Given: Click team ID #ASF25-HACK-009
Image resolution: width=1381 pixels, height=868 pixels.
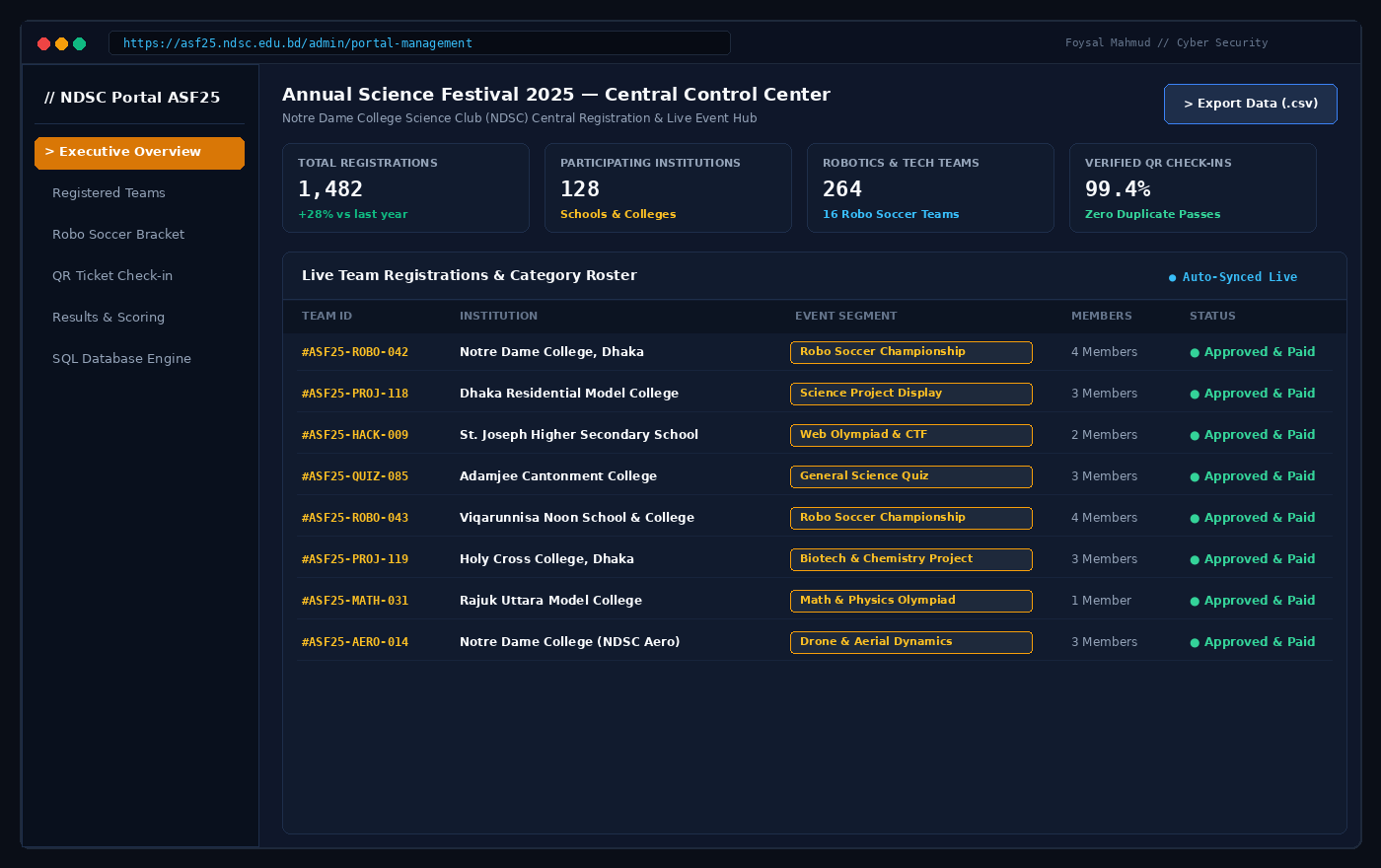Looking at the screenshot, I should click(x=355, y=435).
